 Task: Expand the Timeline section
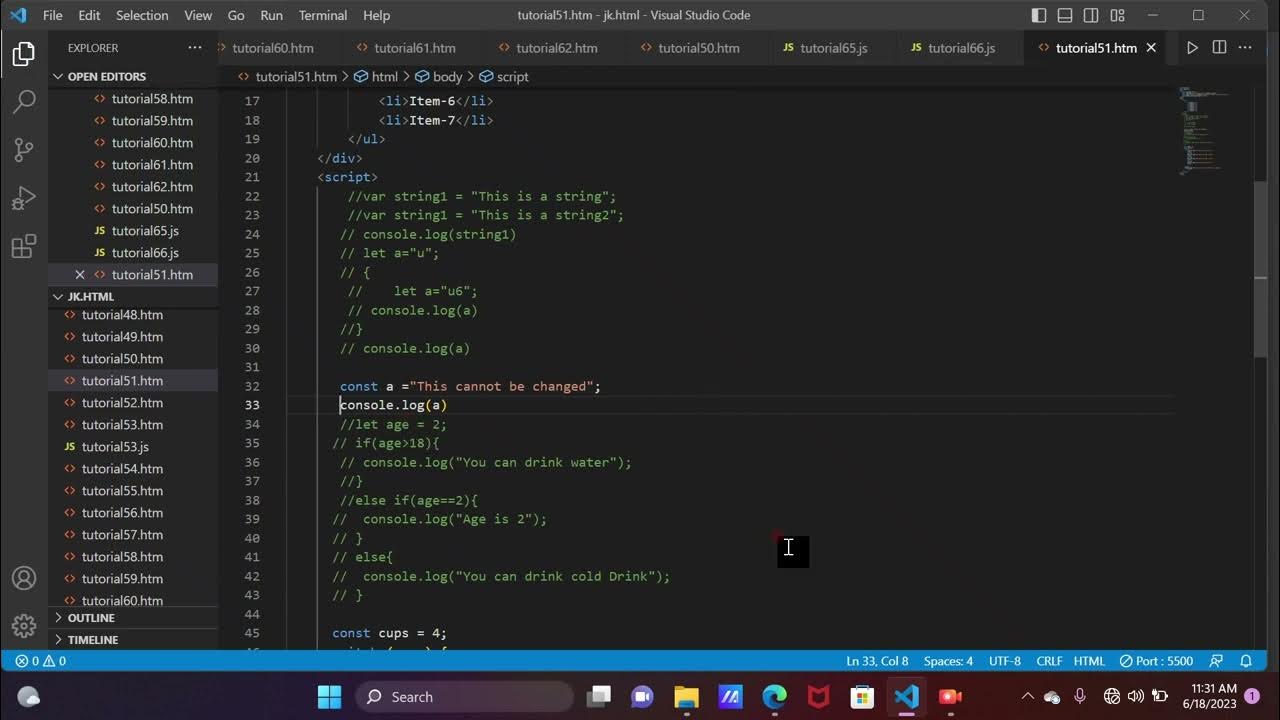coord(133,640)
